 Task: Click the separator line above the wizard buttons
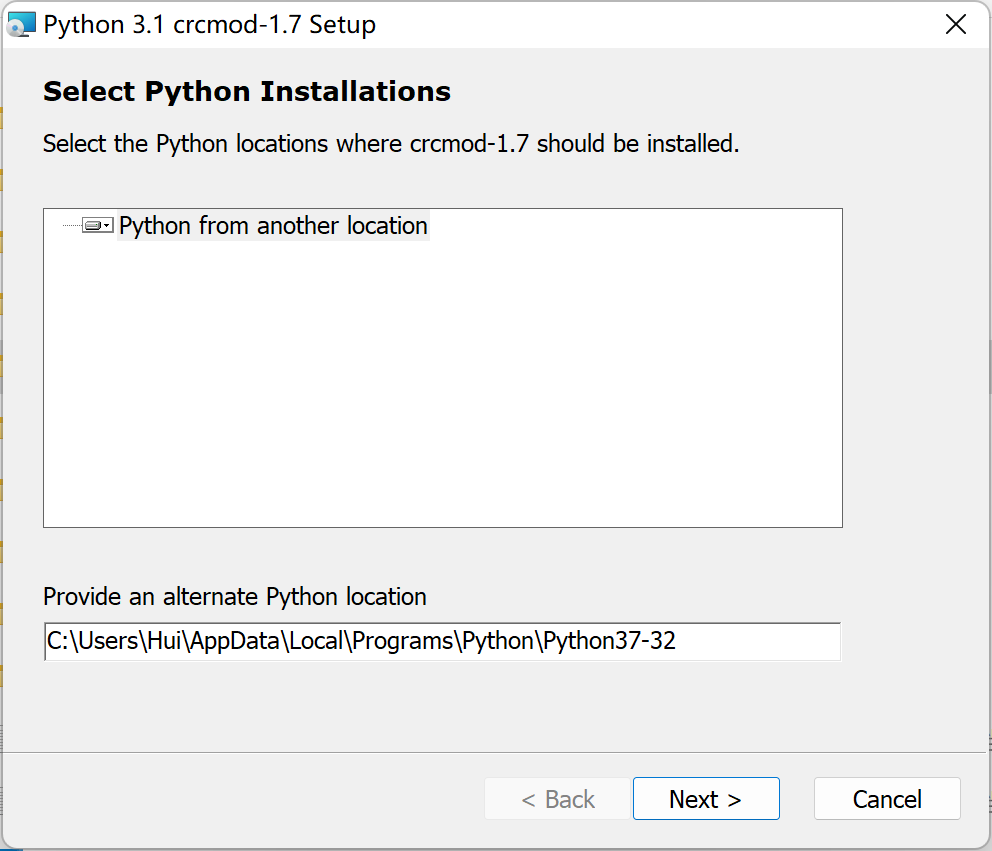point(496,752)
